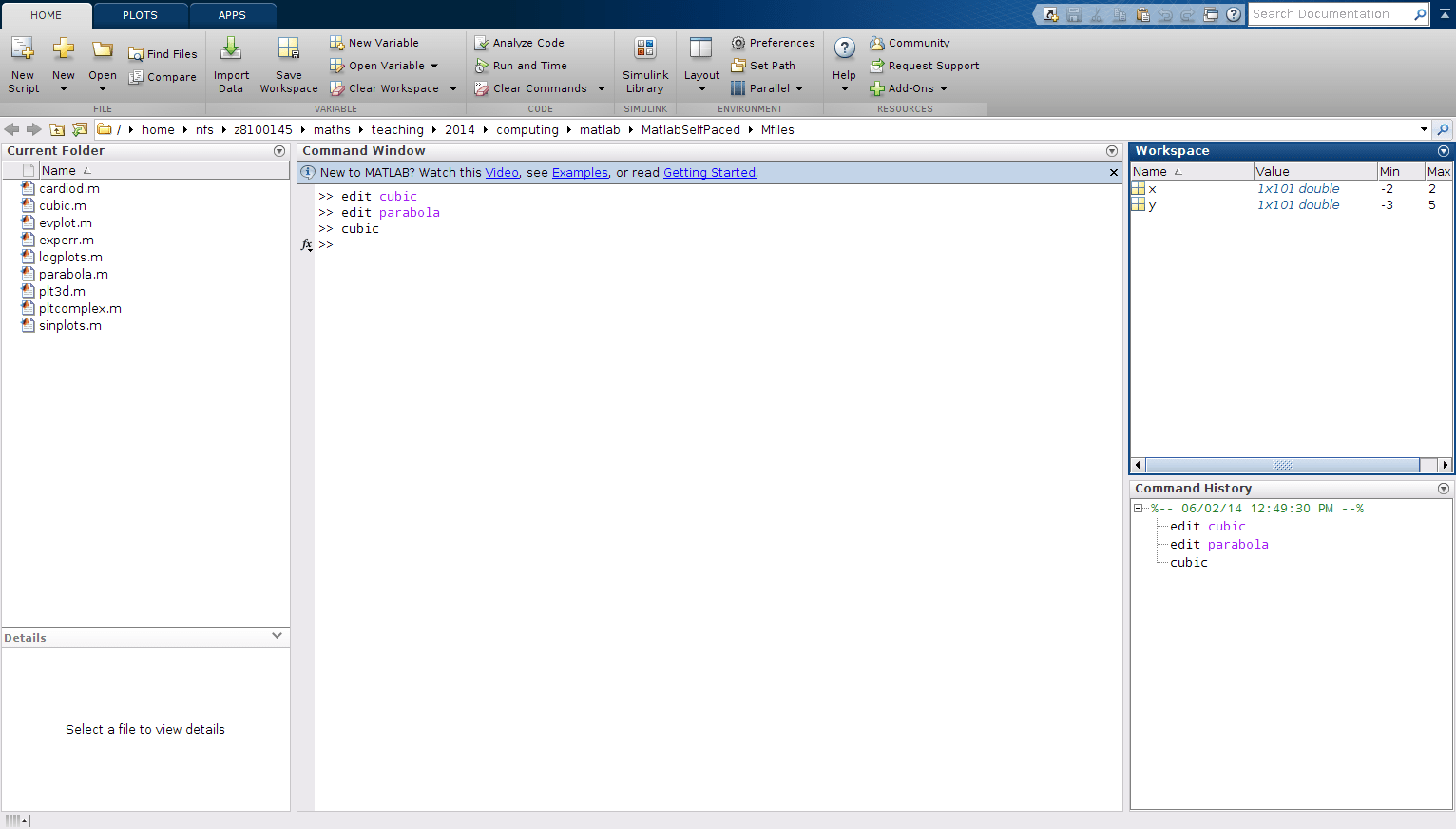The height and width of the screenshot is (829, 1456).
Task: Expand the Clear Commands dropdown
Action: [x=600, y=87]
